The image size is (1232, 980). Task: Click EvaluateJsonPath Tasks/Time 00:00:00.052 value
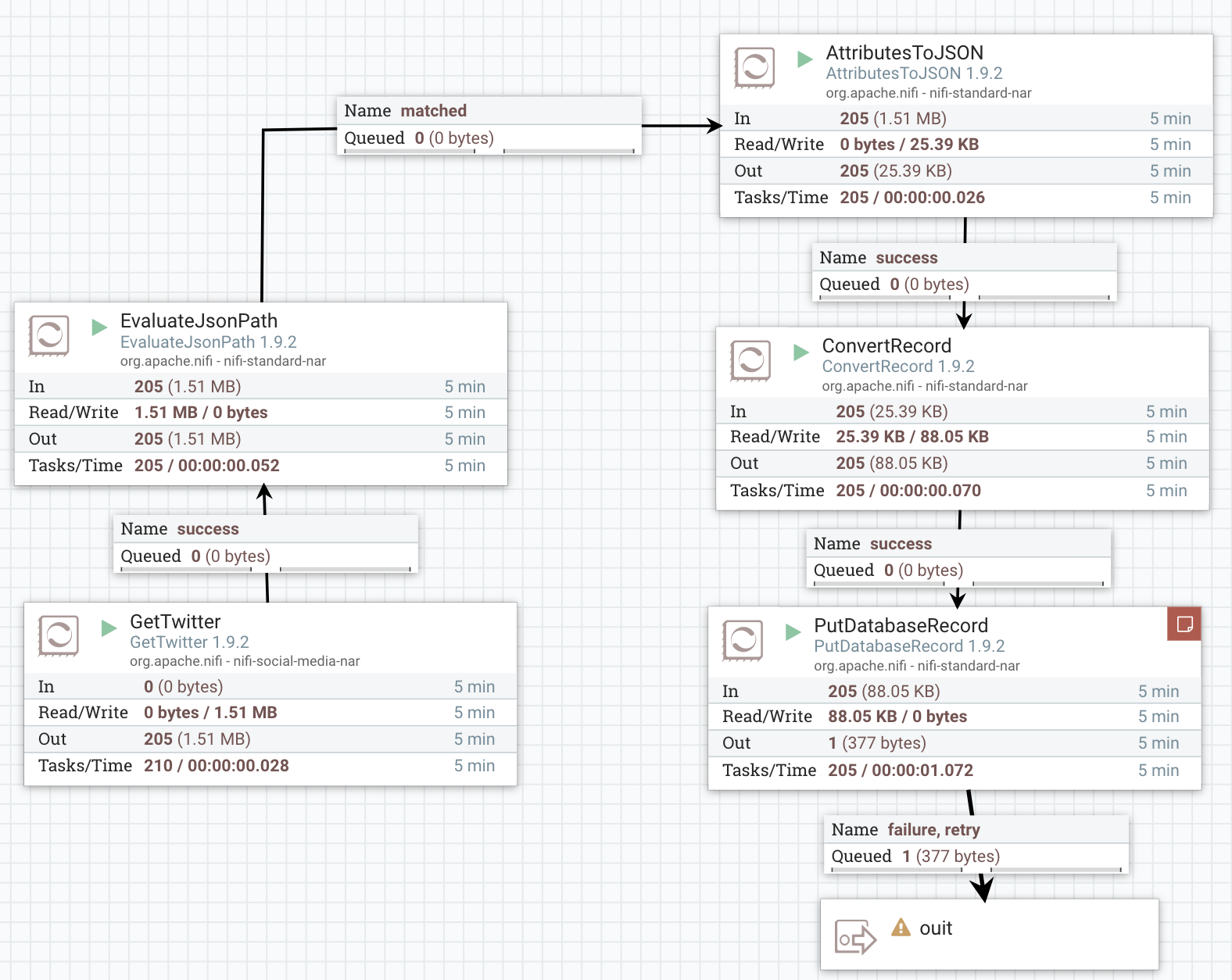228,465
